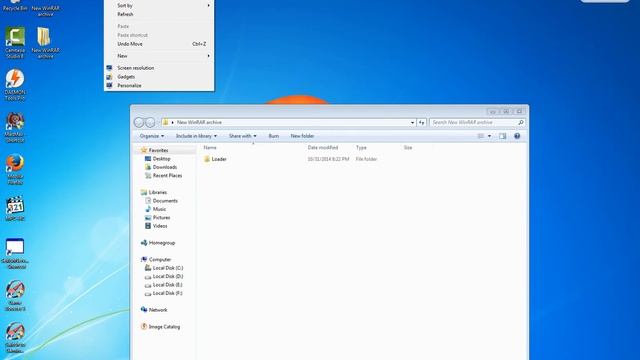Click the Back arrow in Explorer

(139, 122)
